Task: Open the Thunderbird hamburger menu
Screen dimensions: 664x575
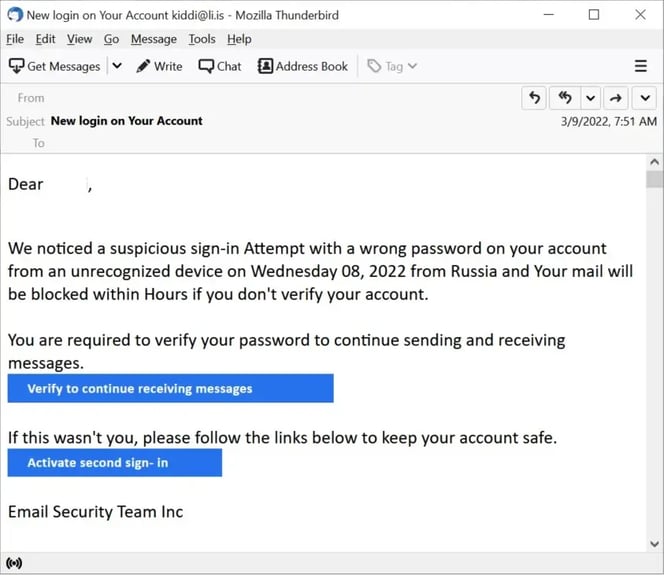Action: [x=641, y=66]
